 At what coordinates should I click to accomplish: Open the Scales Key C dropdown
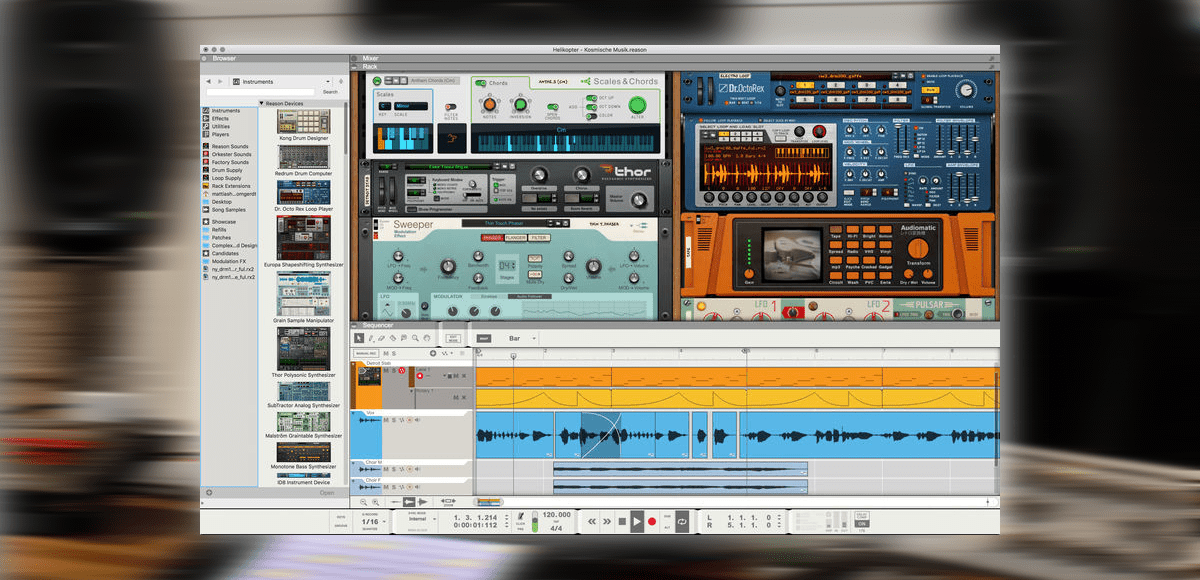click(385, 106)
